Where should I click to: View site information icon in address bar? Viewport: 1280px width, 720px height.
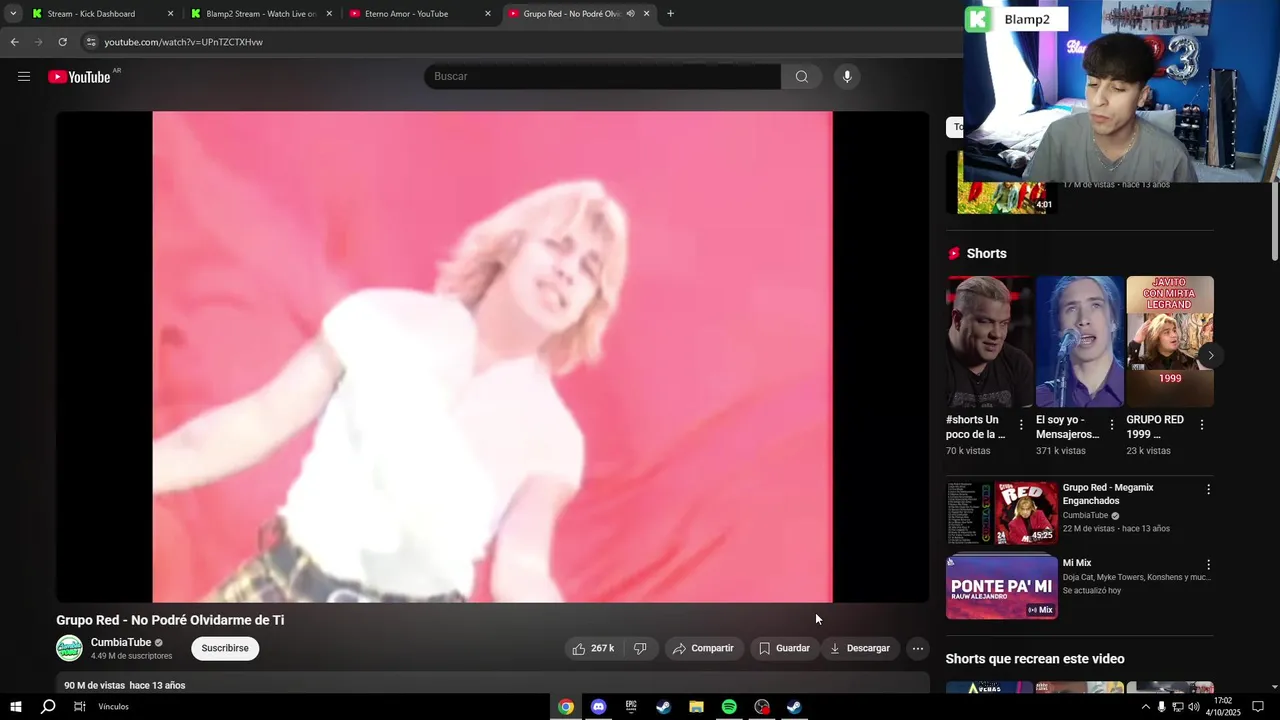[91, 42]
